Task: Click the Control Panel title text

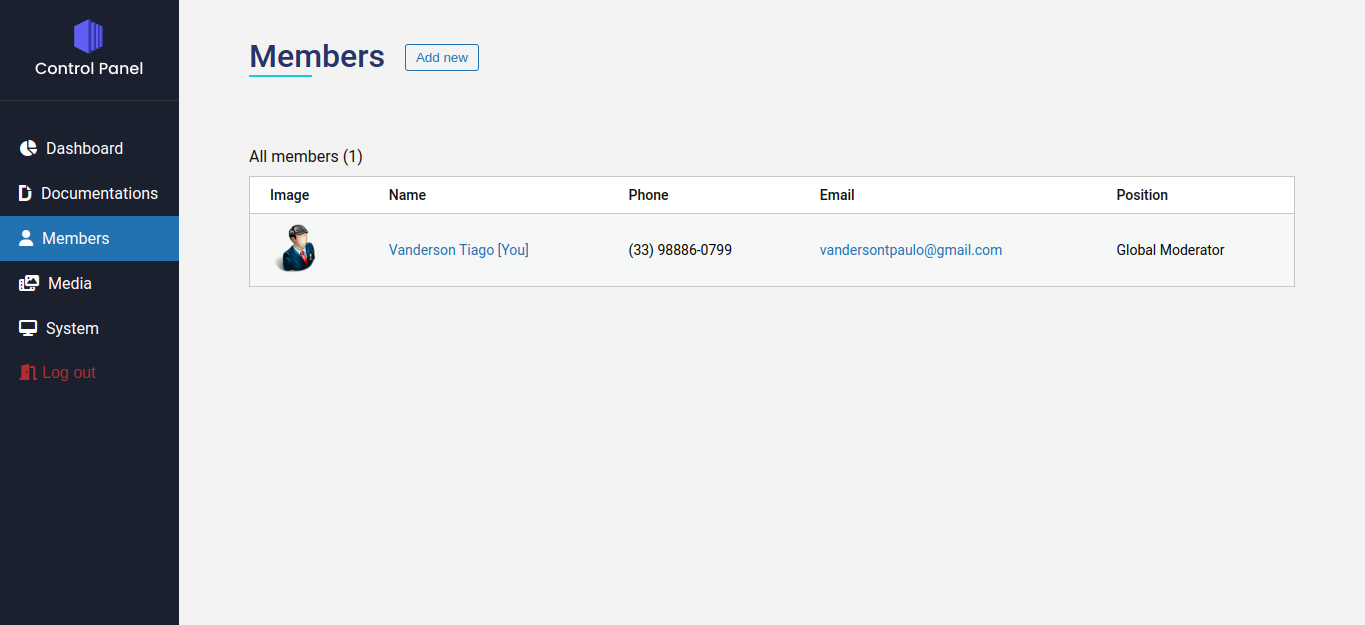Action: click(89, 68)
